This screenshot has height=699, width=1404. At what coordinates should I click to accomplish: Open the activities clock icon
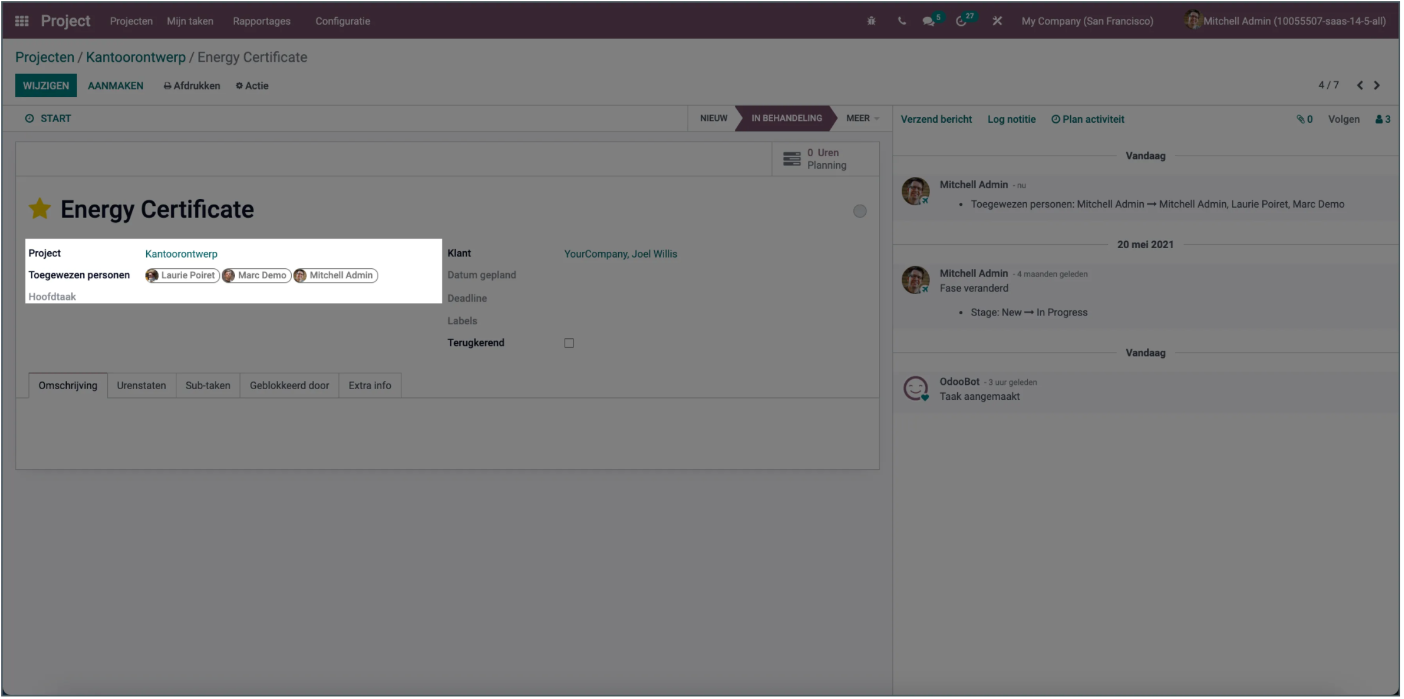[x=963, y=21]
